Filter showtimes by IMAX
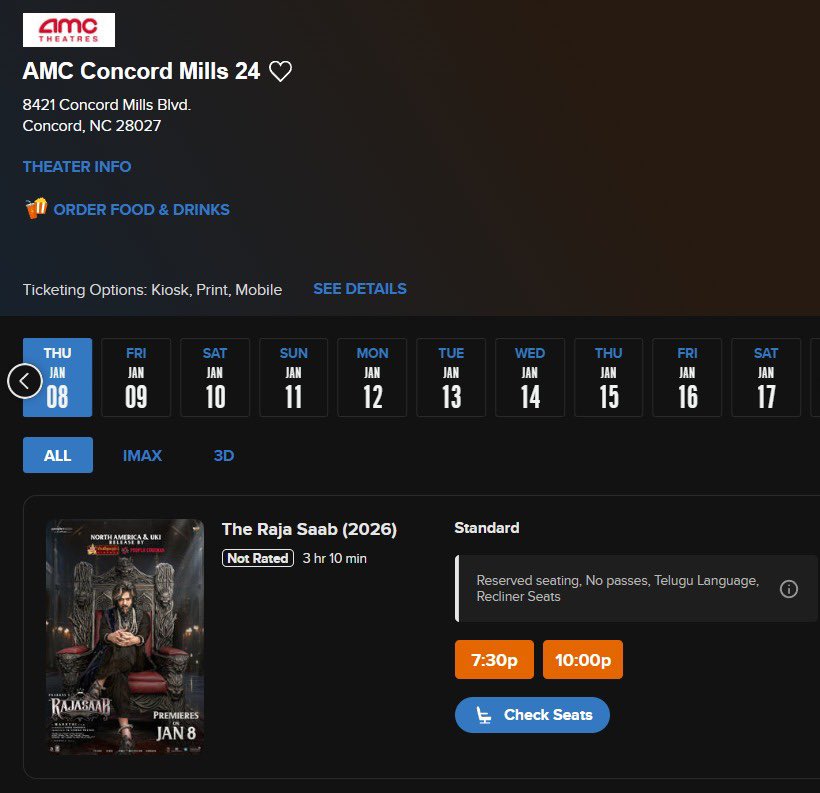This screenshot has width=820, height=793. click(142, 456)
